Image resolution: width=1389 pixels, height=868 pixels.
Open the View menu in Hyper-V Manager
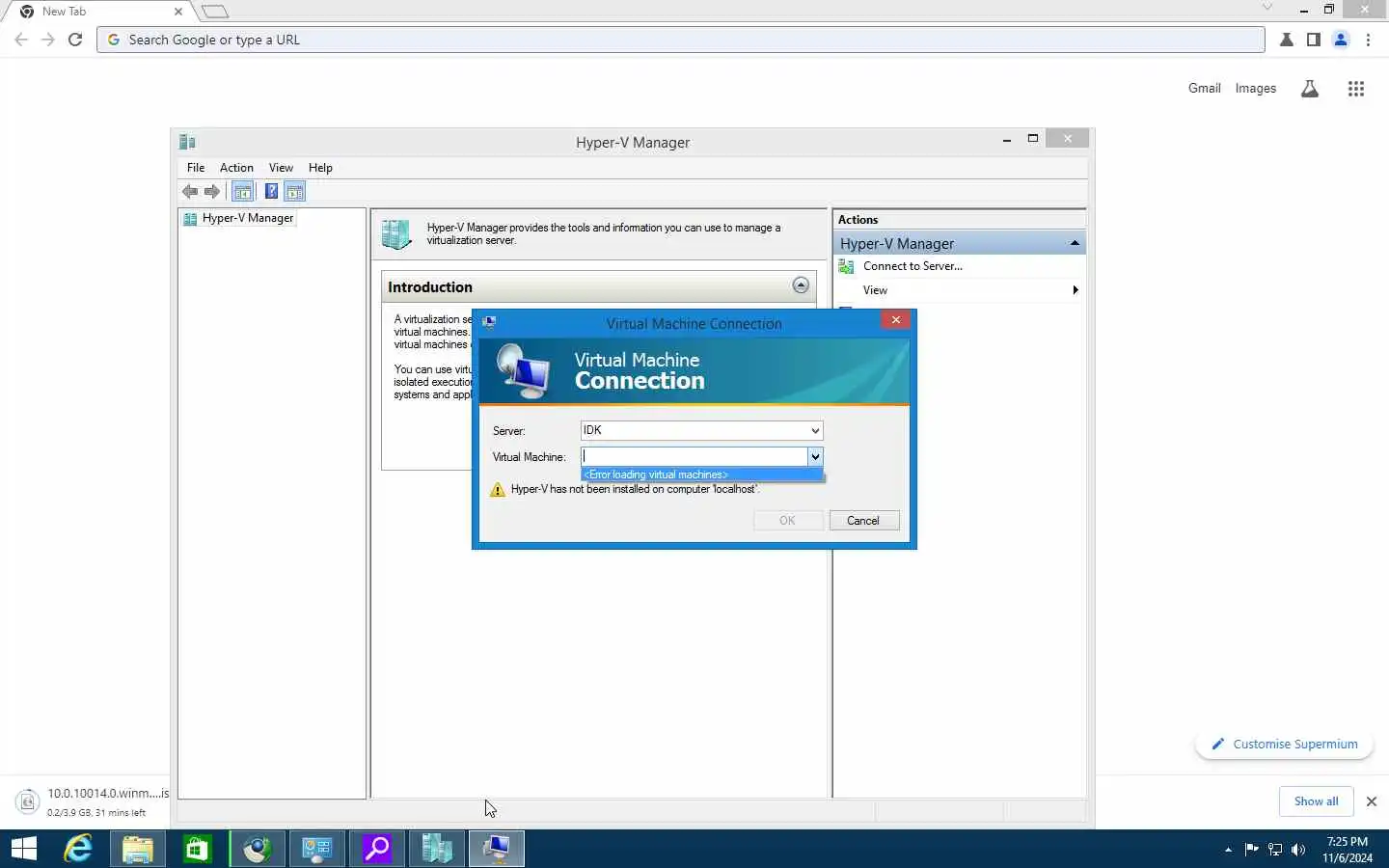(x=281, y=168)
